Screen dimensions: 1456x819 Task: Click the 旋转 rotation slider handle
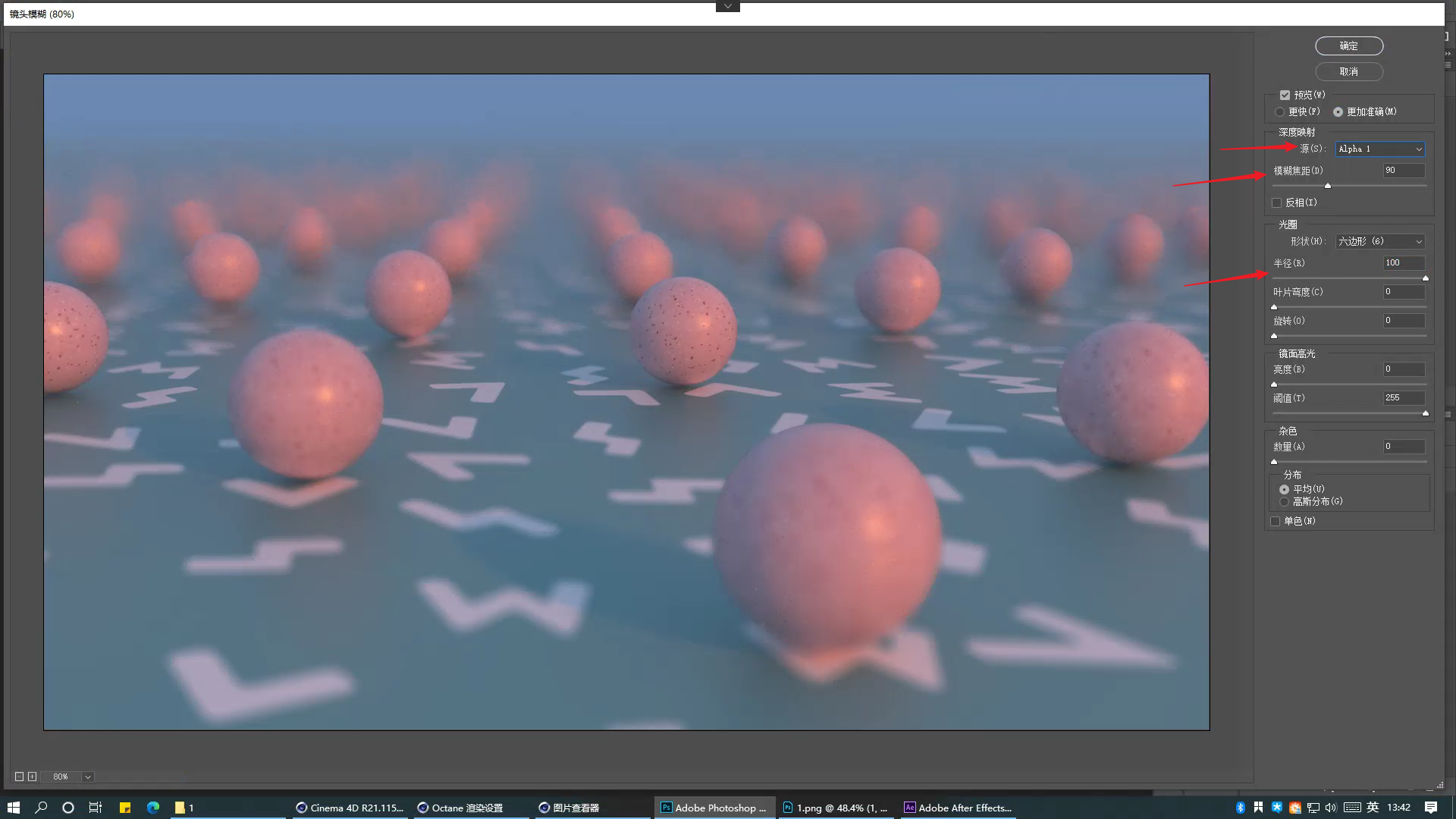(1274, 336)
